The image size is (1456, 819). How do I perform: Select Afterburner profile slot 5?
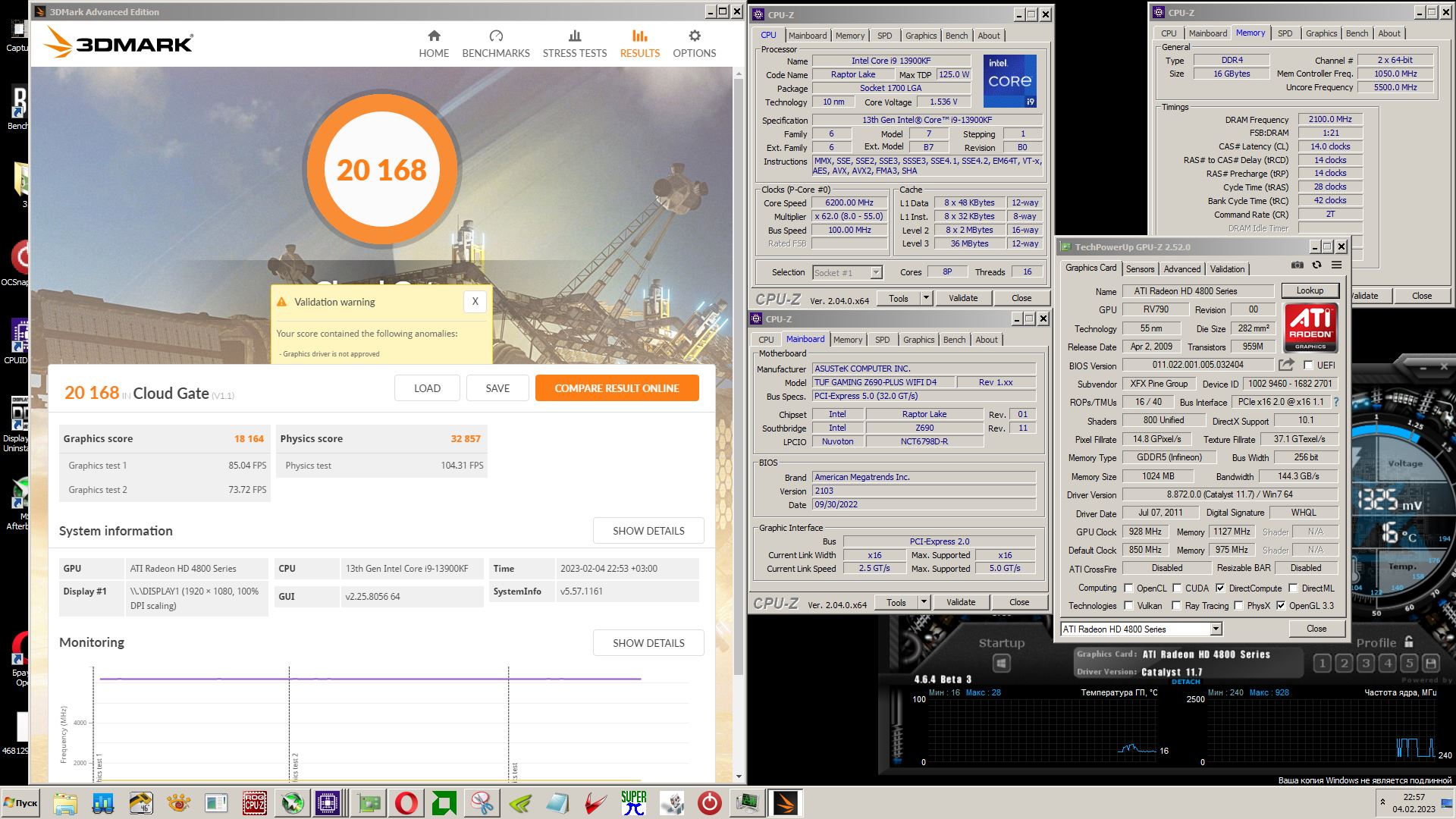[1410, 664]
